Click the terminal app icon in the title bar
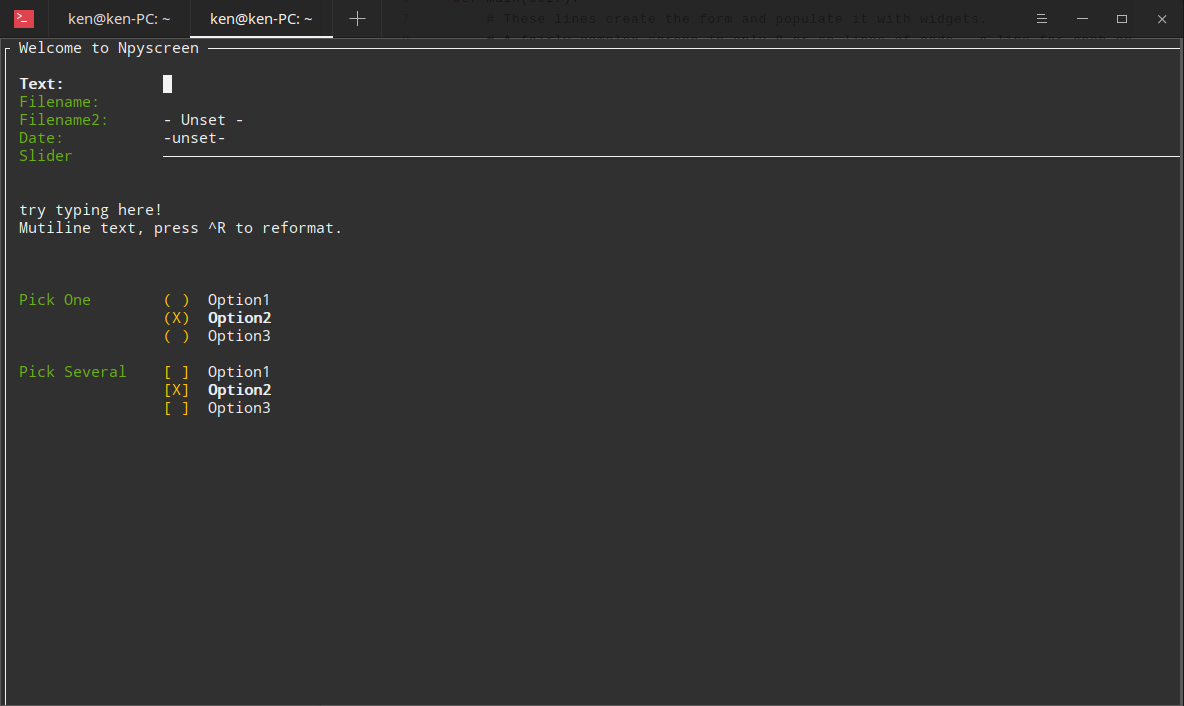This screenshot has width=1184, height=706. click(x=24, y=18)
